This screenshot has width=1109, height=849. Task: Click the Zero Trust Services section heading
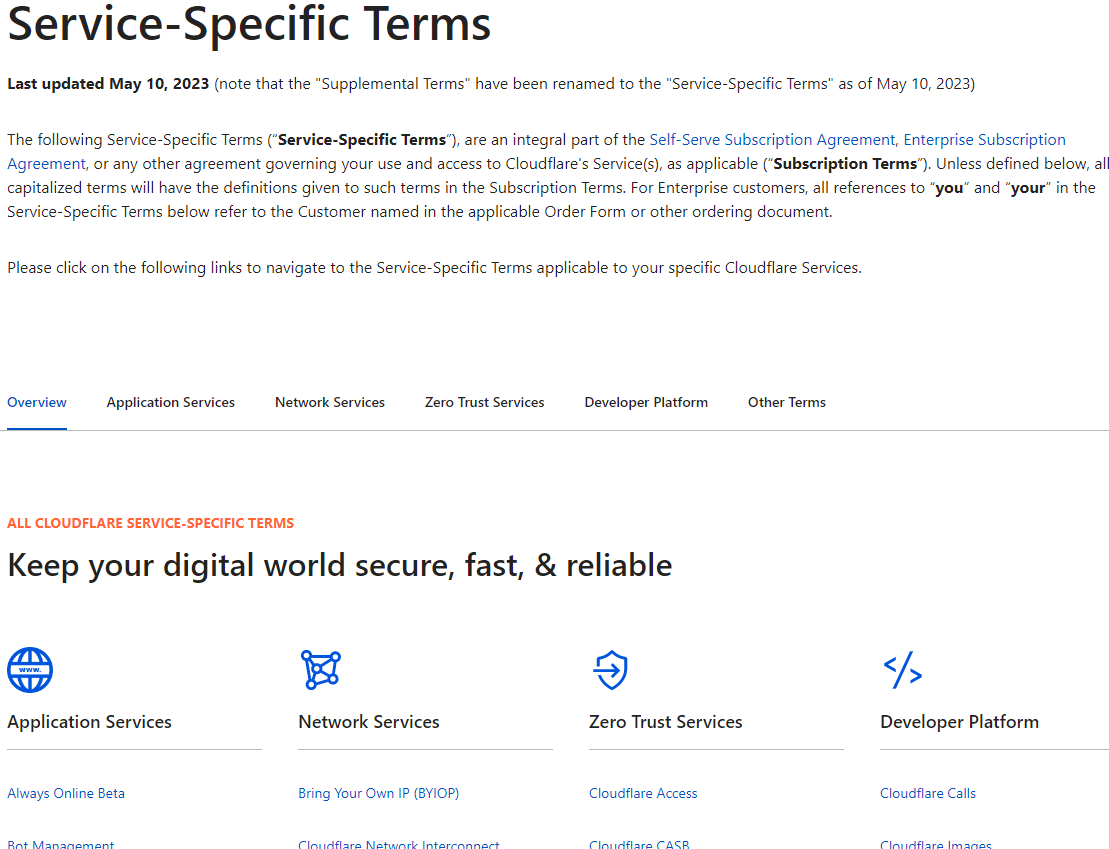(666, 722)
